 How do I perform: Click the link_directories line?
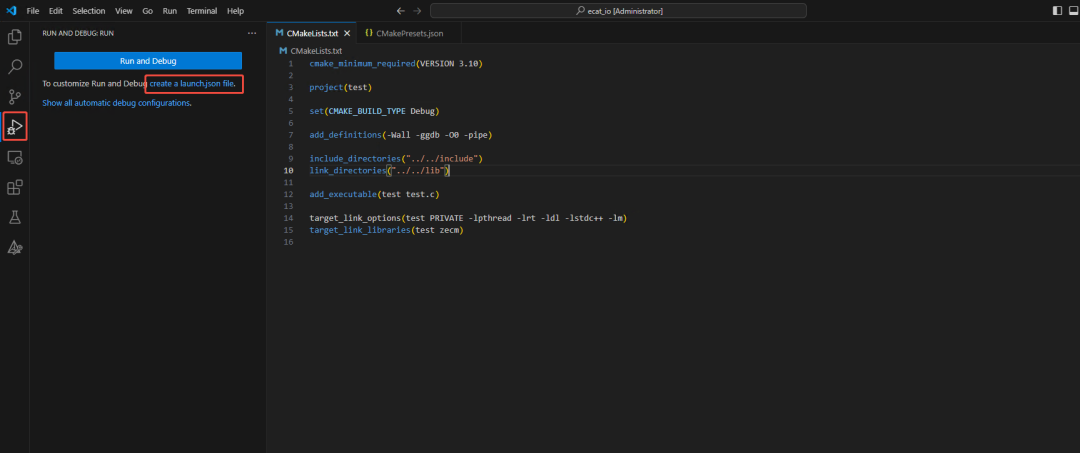coord(380,171)
